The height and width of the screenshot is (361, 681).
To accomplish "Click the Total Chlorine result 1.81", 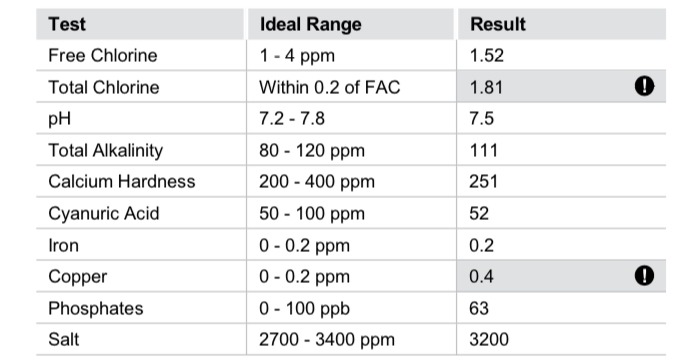I will [486, 87].
